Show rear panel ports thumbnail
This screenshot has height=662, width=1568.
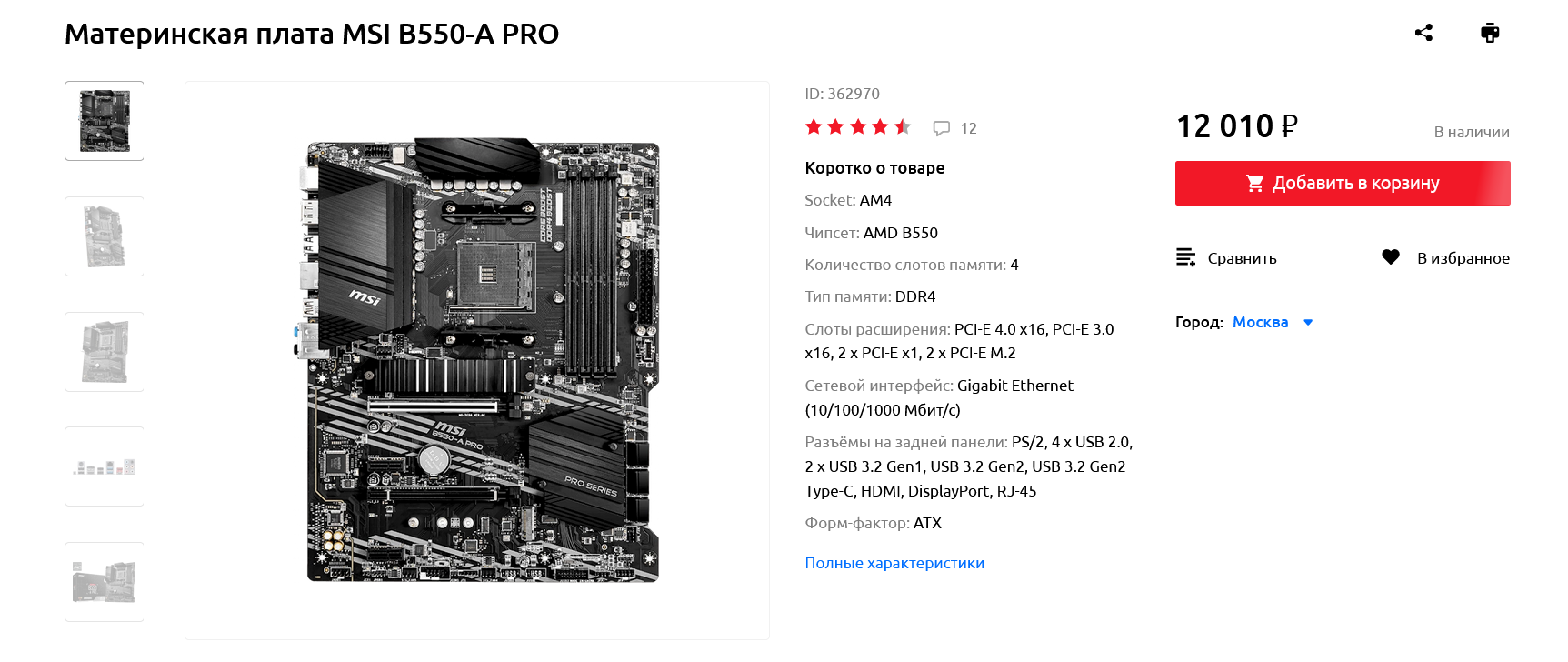pyautogui.click(x=105, y=466)
